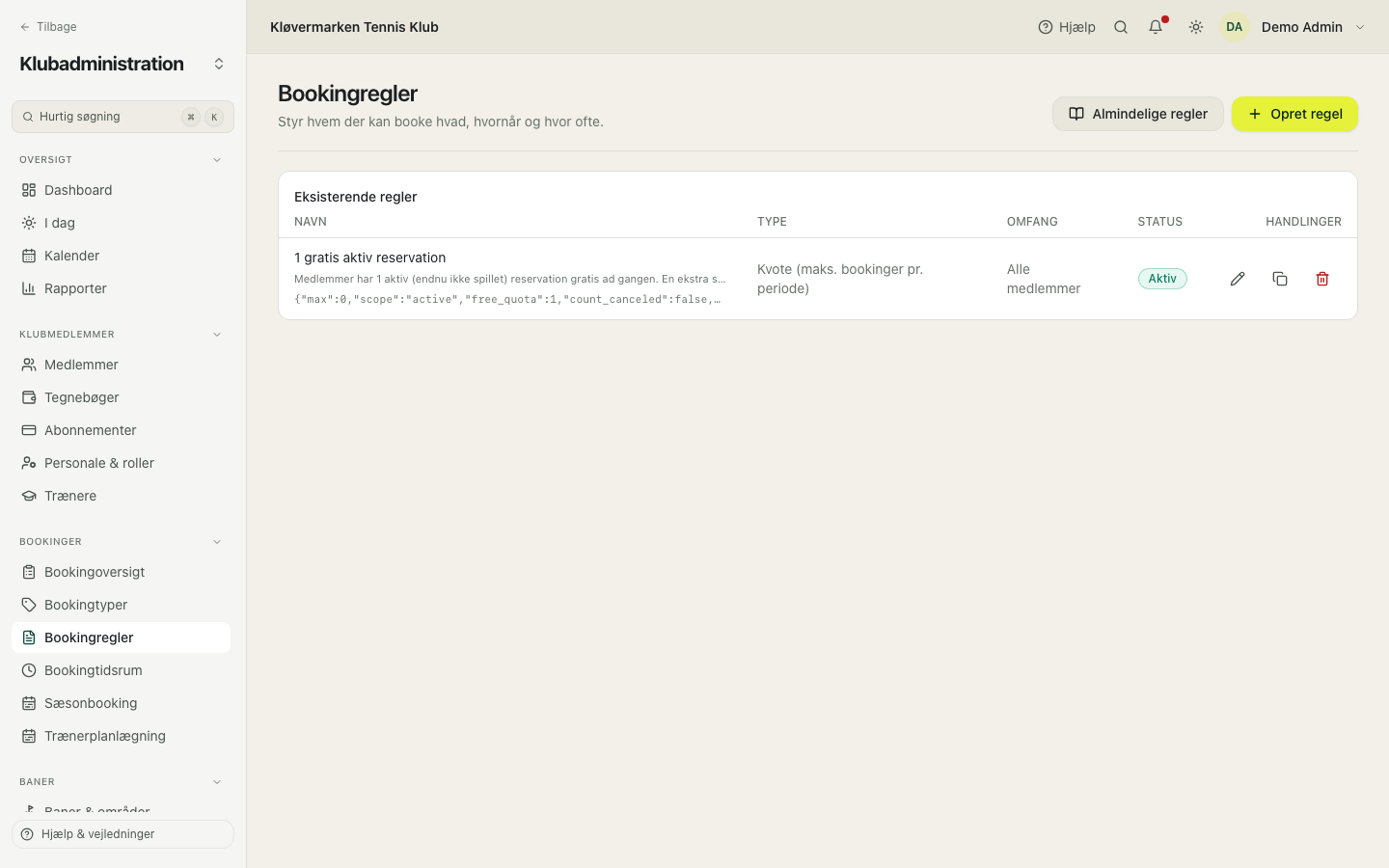Open Hjælp & vejledninger at sidebar bottom
1389x868 pixels.
click(123, 834)
